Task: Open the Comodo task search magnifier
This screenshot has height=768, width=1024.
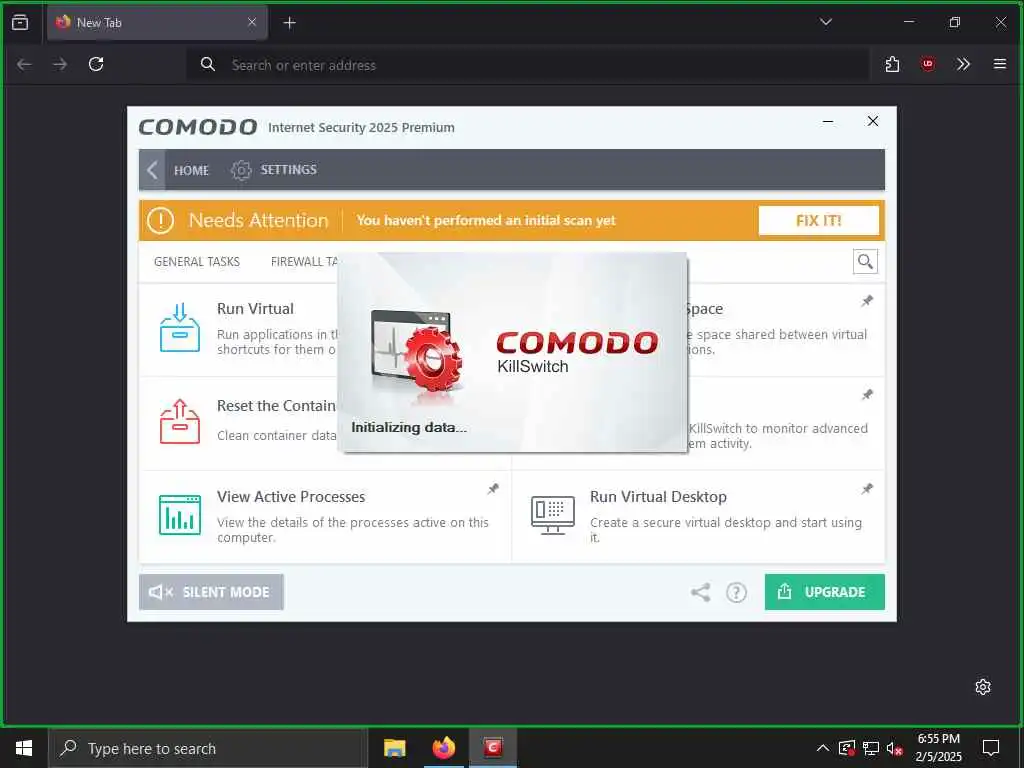Action: click(865, 262)
